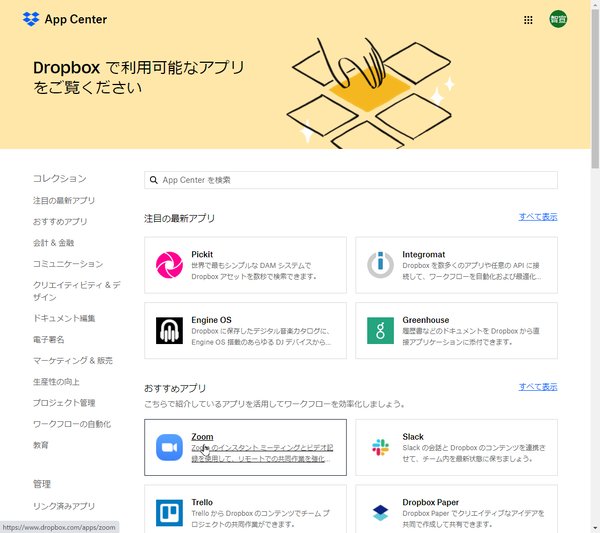Viewport: 600px width, 533px height.
Task: Click the Greenhouse green icon
Action: pyautogui.click(x=380, y=330)
